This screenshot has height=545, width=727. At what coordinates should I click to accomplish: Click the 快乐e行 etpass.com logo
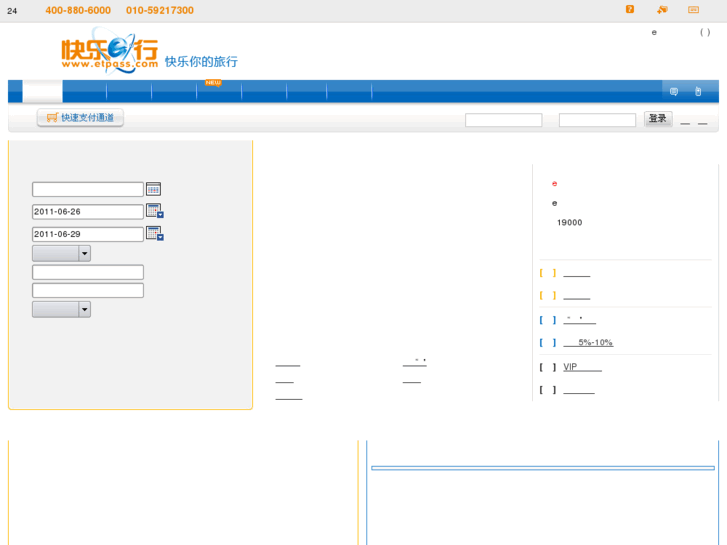click(109, 51)
